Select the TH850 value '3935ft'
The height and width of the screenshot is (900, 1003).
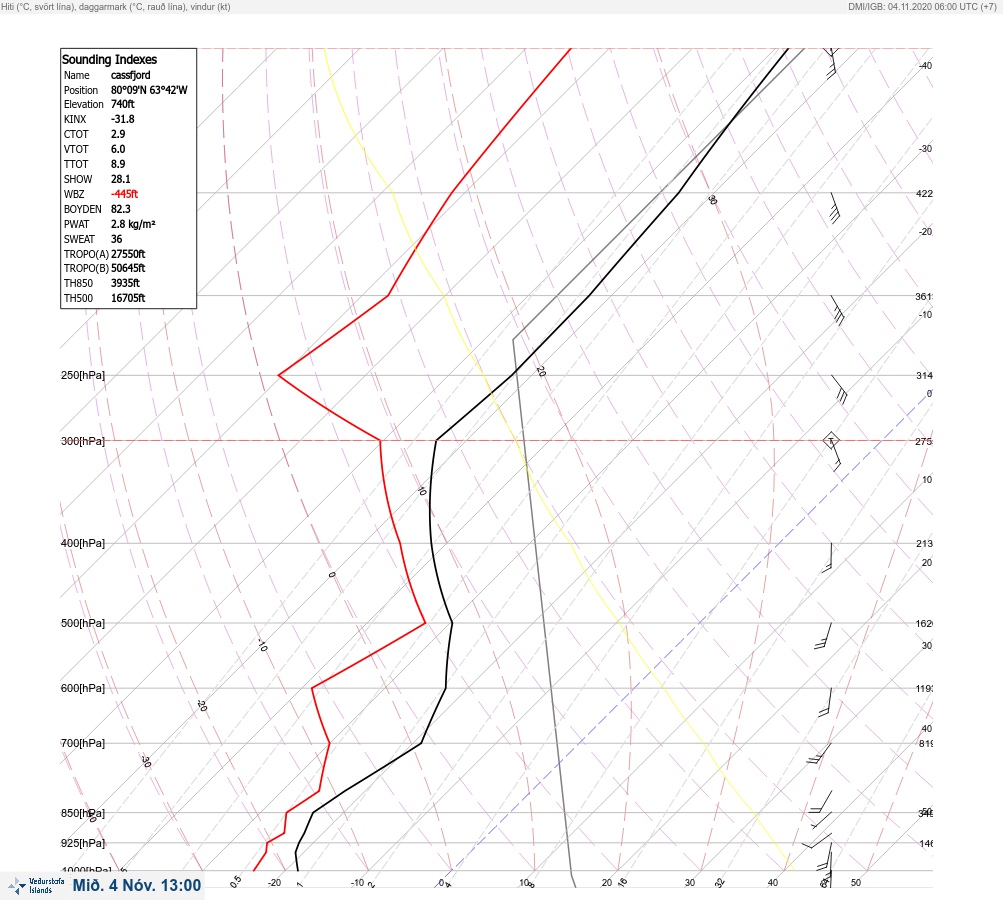[x=125, y=283]
